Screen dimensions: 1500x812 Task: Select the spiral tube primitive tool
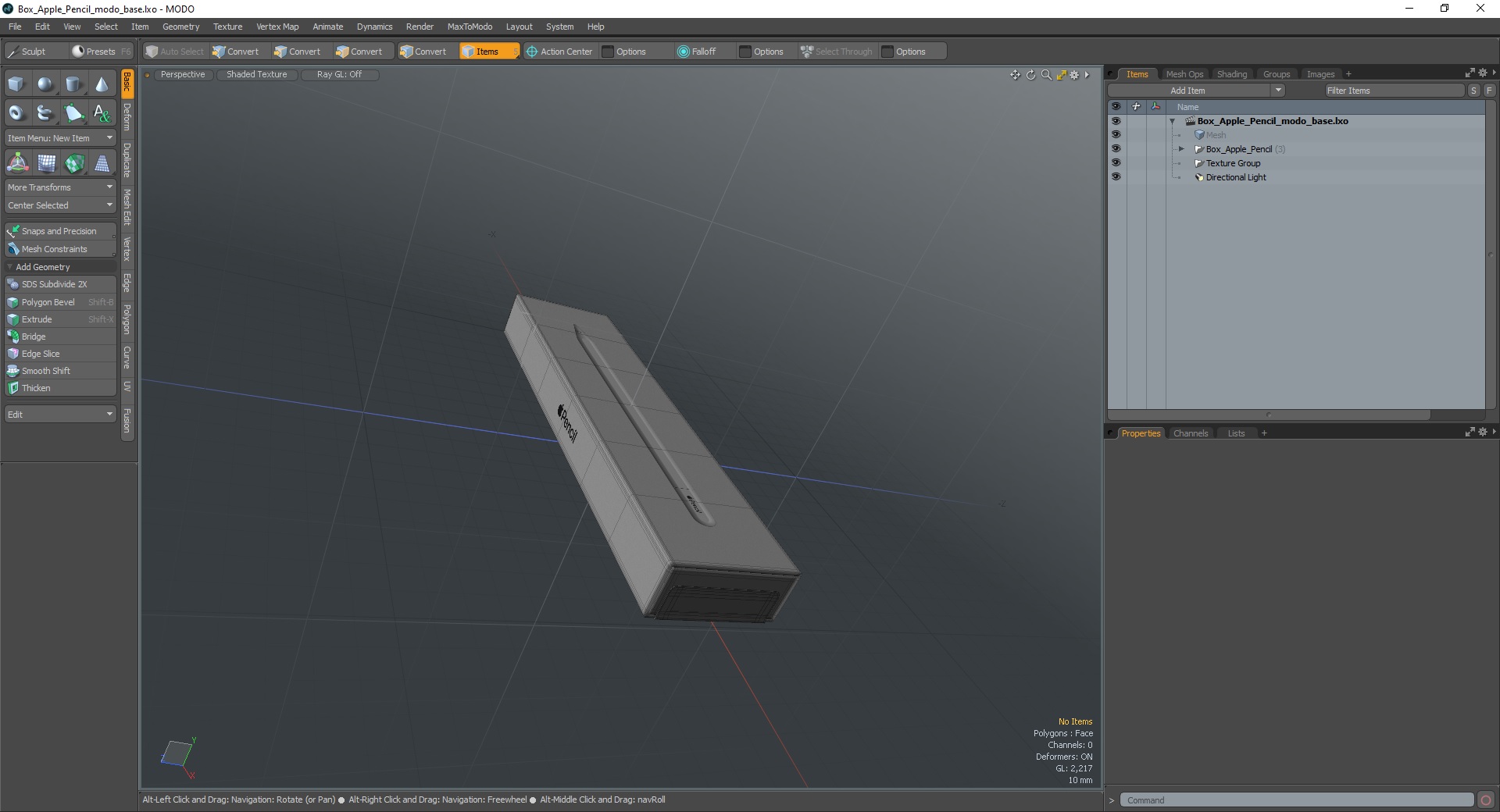[45, 113]
